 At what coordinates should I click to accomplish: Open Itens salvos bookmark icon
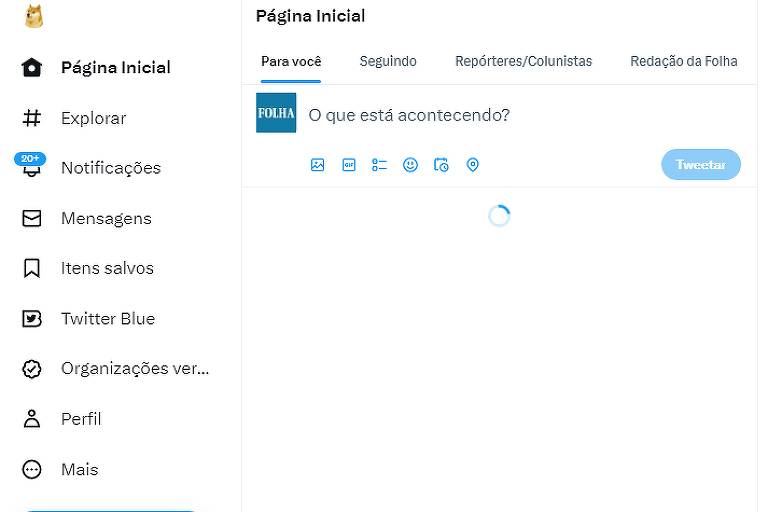(32, 268)
